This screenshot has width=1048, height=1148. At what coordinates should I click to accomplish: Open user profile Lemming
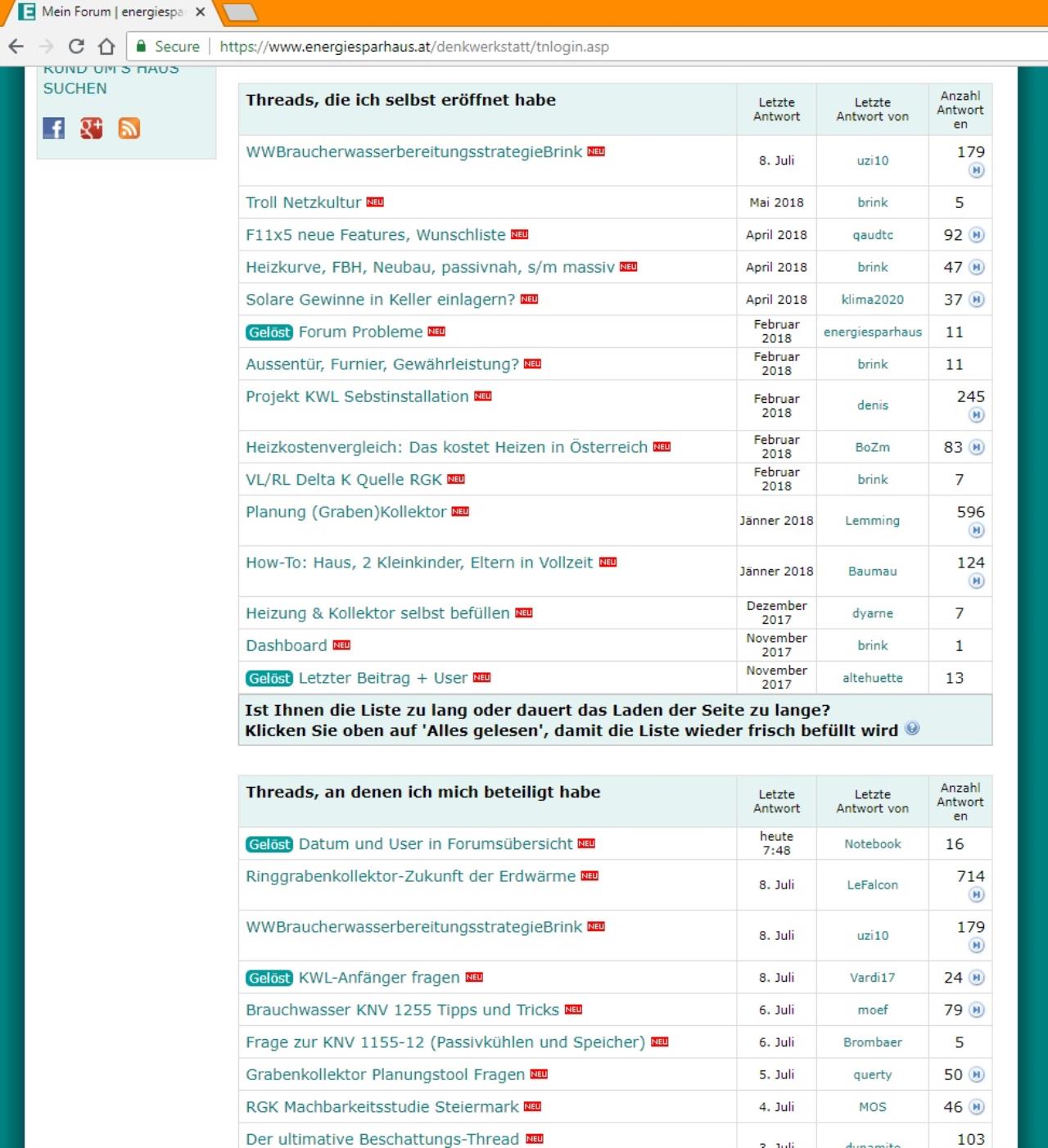[873, 521]
